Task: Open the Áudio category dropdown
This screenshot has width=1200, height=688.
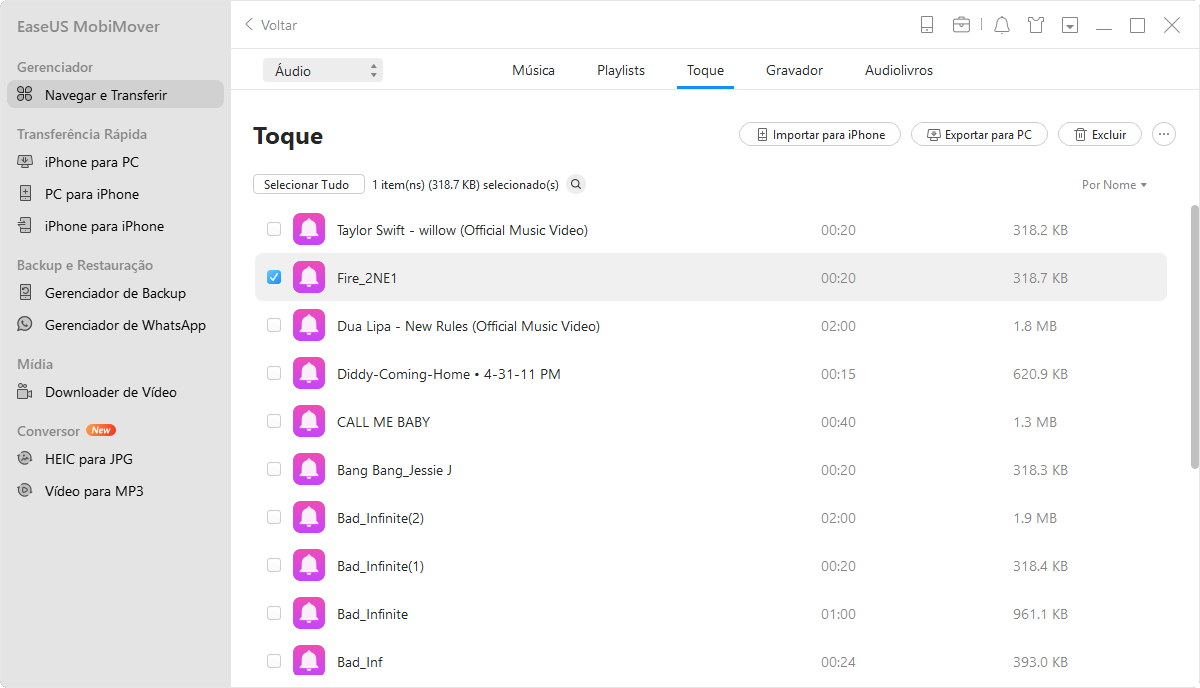Action: 323,71
